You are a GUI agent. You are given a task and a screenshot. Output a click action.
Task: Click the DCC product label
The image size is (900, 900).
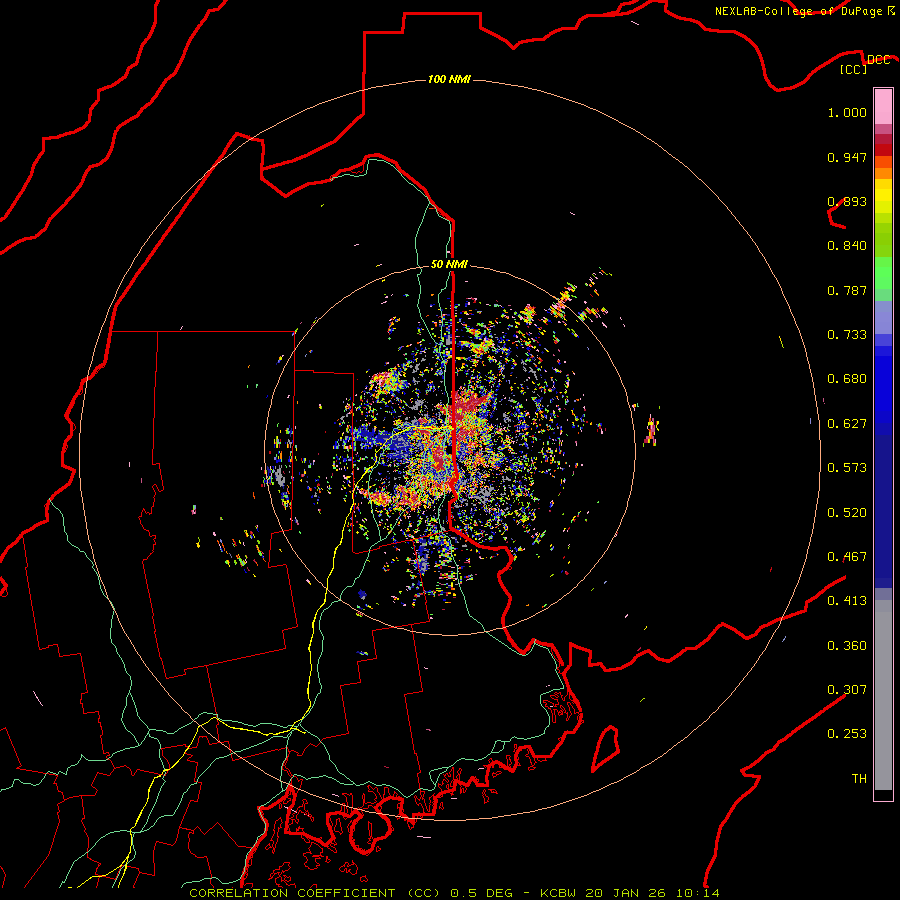(879, 59)
